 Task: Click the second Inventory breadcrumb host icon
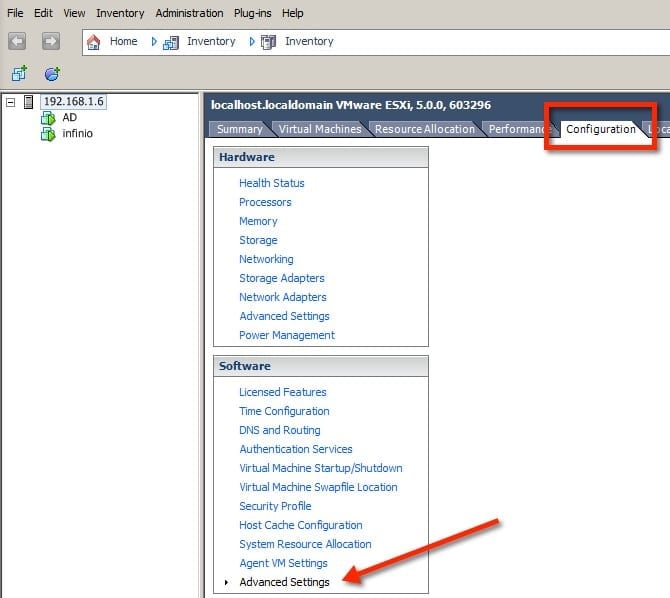(x=268, y=42)
